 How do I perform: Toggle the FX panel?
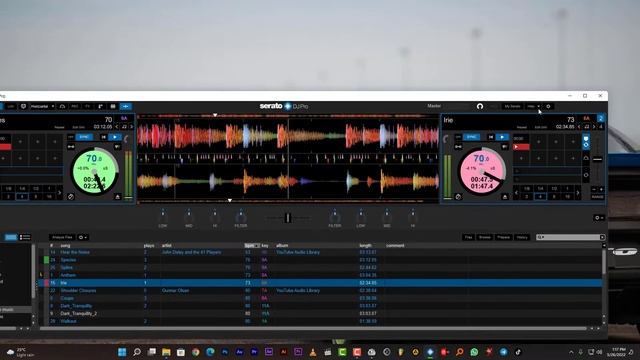[87, 107]
